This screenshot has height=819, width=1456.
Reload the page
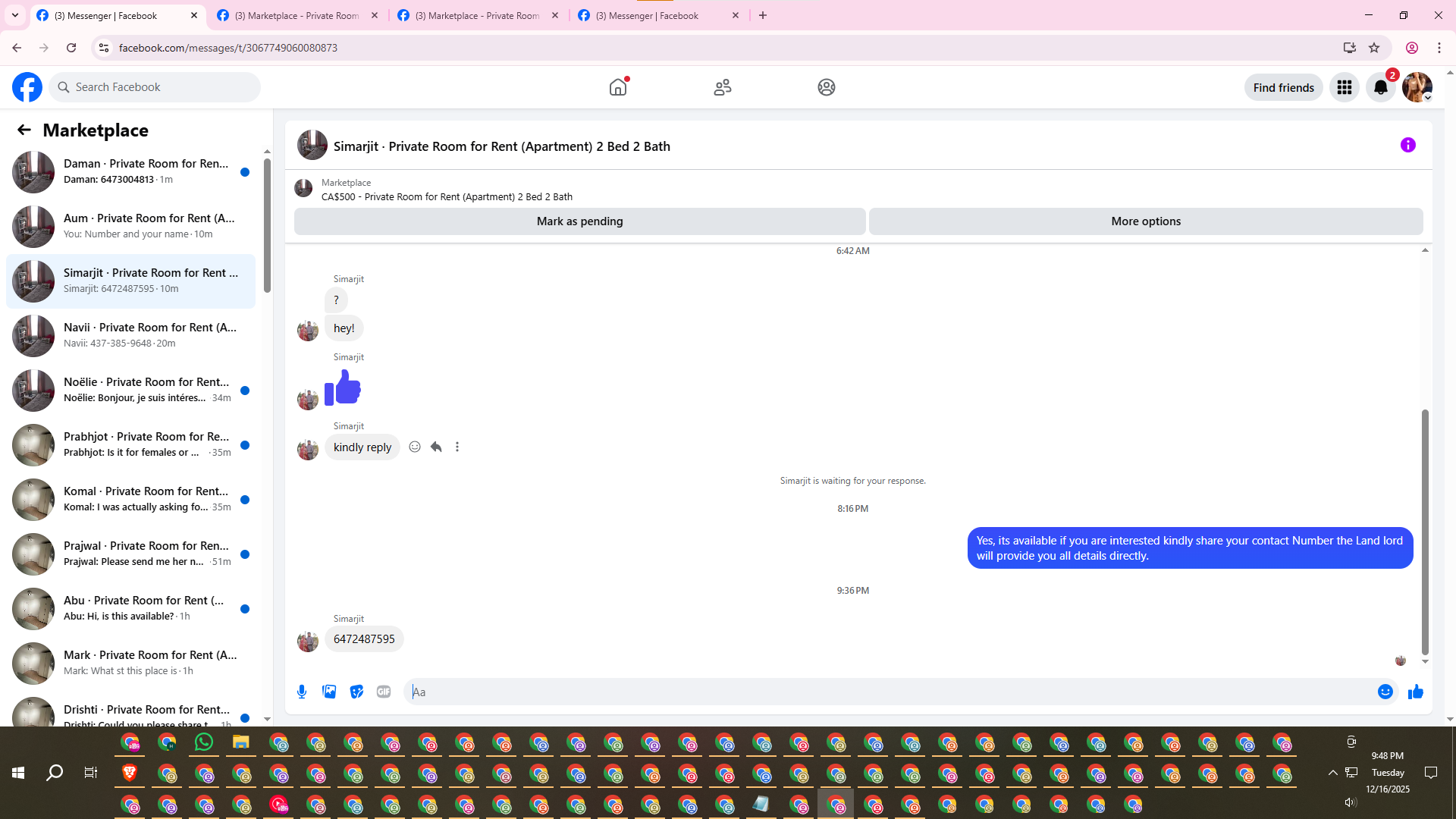tap(71, 48)
